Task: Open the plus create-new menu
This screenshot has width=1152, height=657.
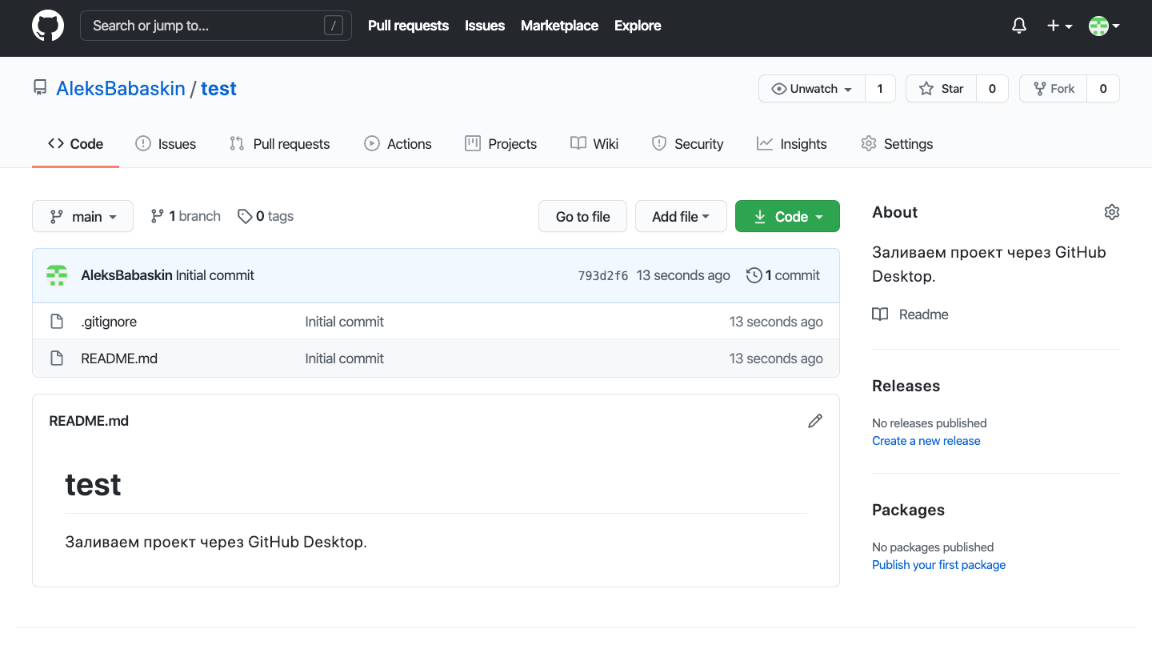Action: (1059, 26)
